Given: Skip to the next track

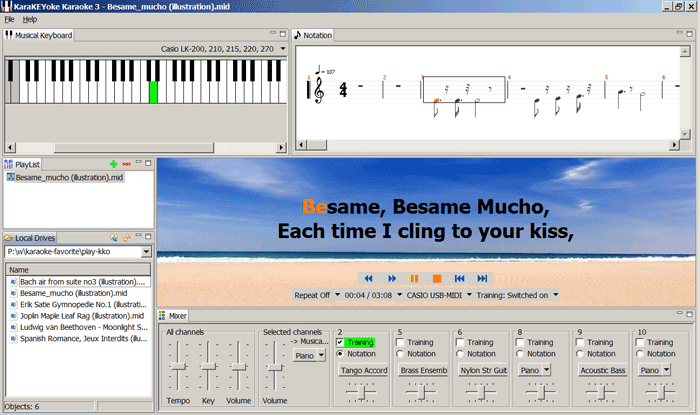Looking at the screenshot, I should point(482,278).
